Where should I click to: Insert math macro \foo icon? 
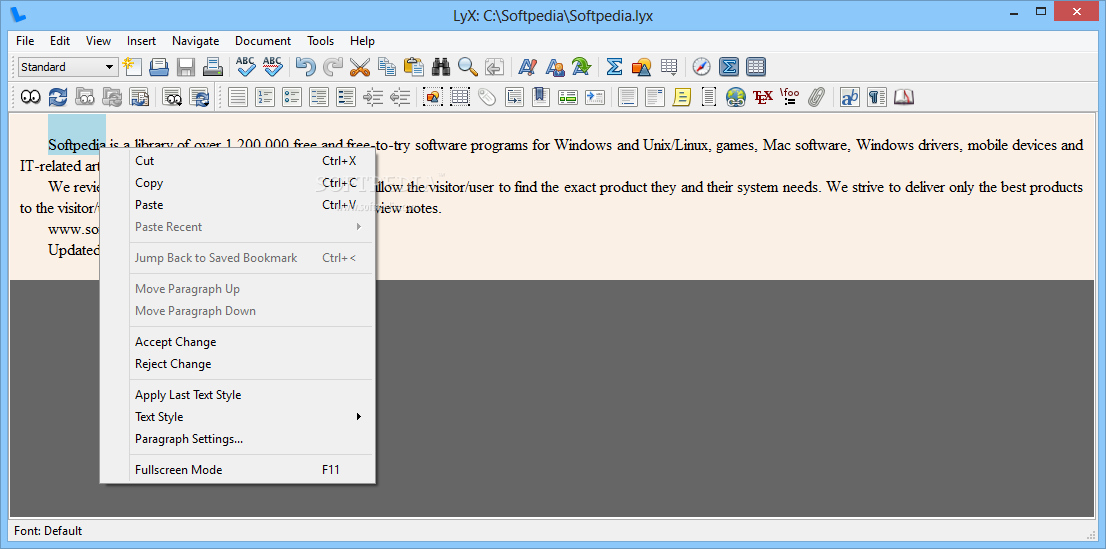[789, 97]
